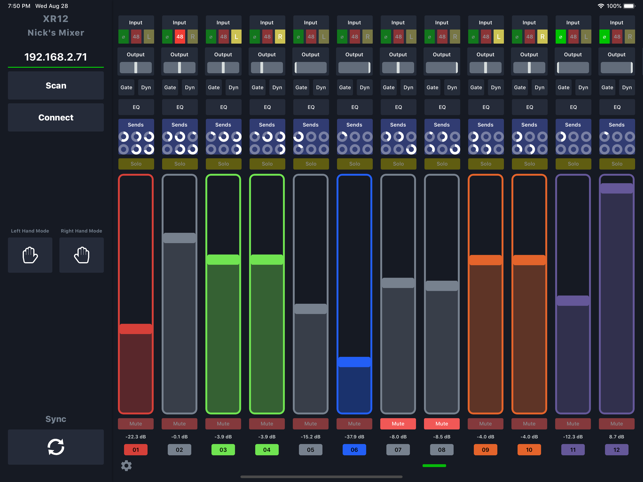
Task: Open EQ for channel 04
Action: (267, 107)
